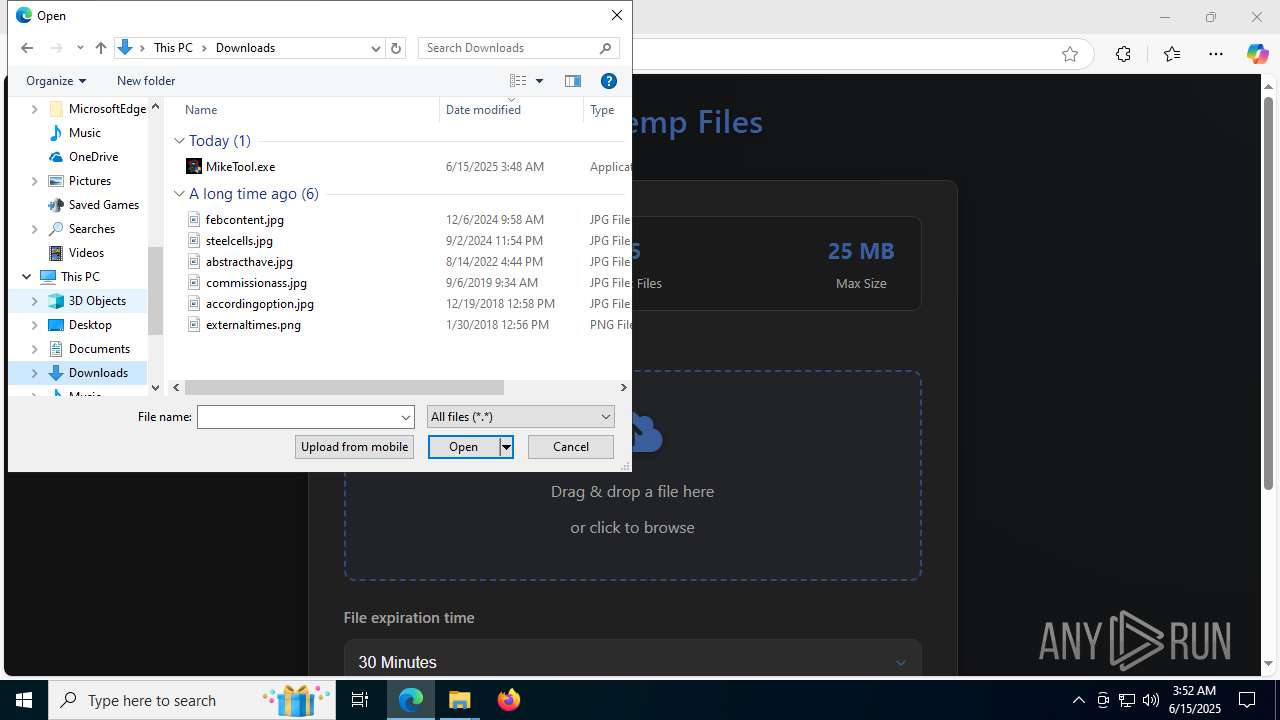This screenshot has height=720, width=1280.
Task: Expand the address bar path history
Action: [376, 48]
